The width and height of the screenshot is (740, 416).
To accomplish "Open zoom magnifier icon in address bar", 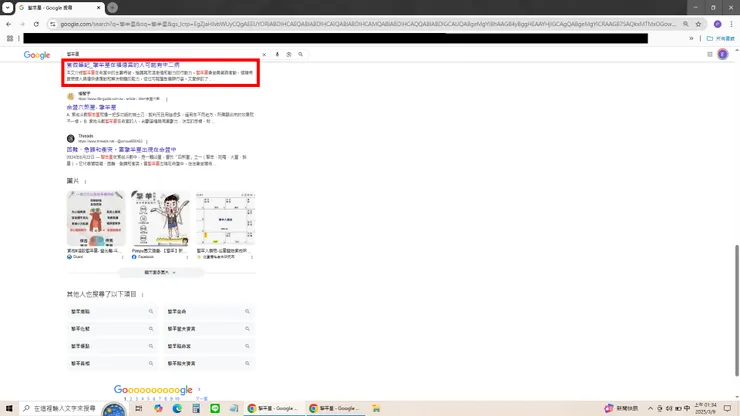I will [x=686, y=24].
